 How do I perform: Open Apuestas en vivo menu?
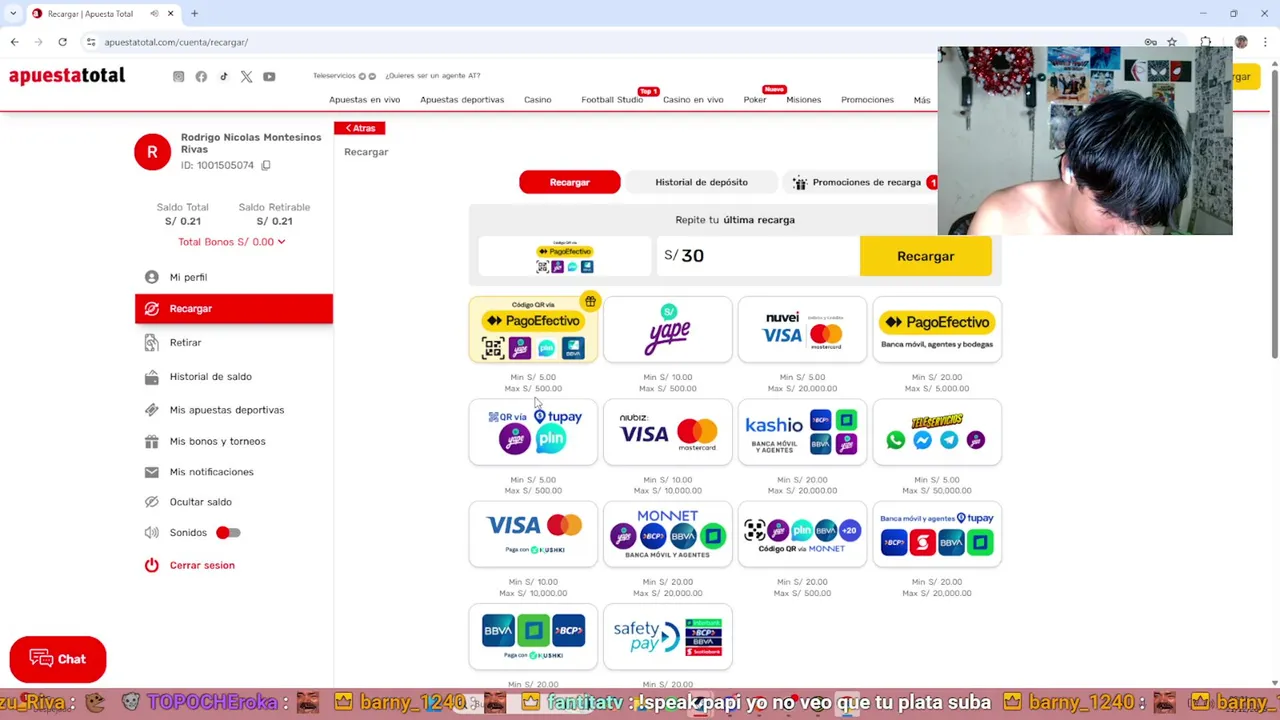click(364, 100)
